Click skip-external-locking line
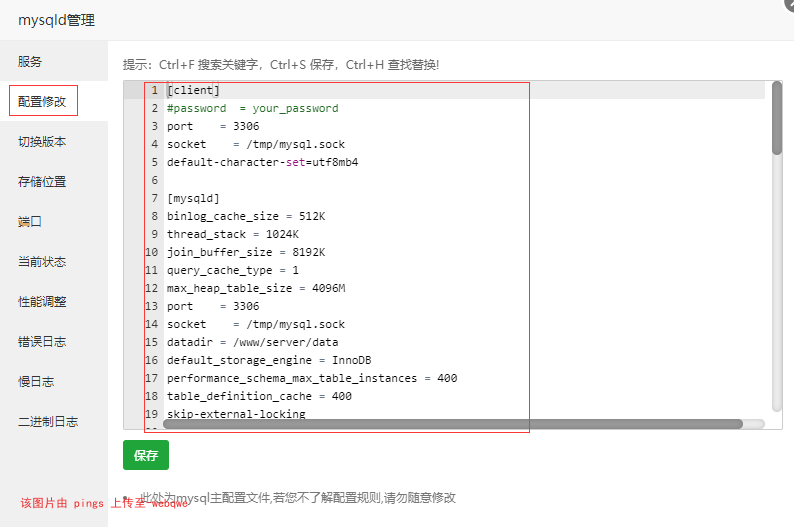The image size is (794, 527). click(x=236, y=414)
